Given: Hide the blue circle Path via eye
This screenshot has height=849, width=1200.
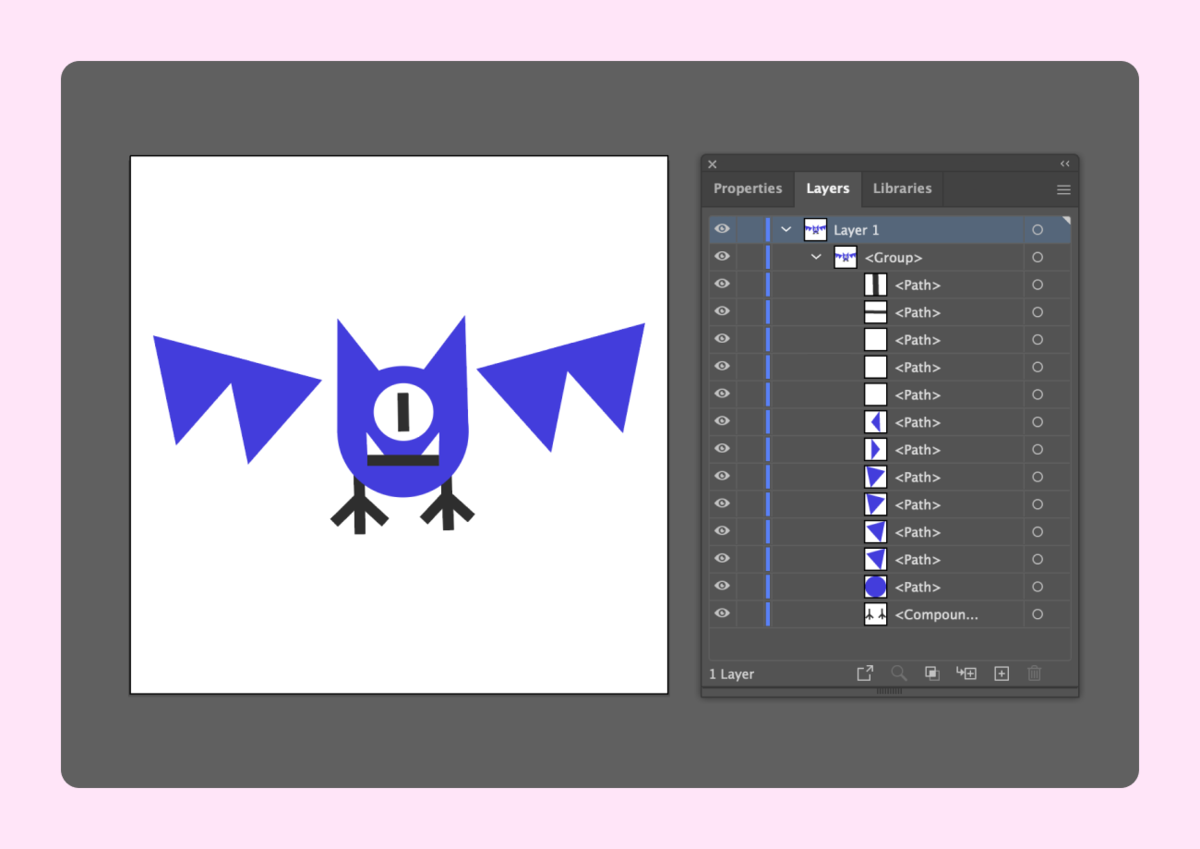Looking at the screenshot, I should point(722,587).
